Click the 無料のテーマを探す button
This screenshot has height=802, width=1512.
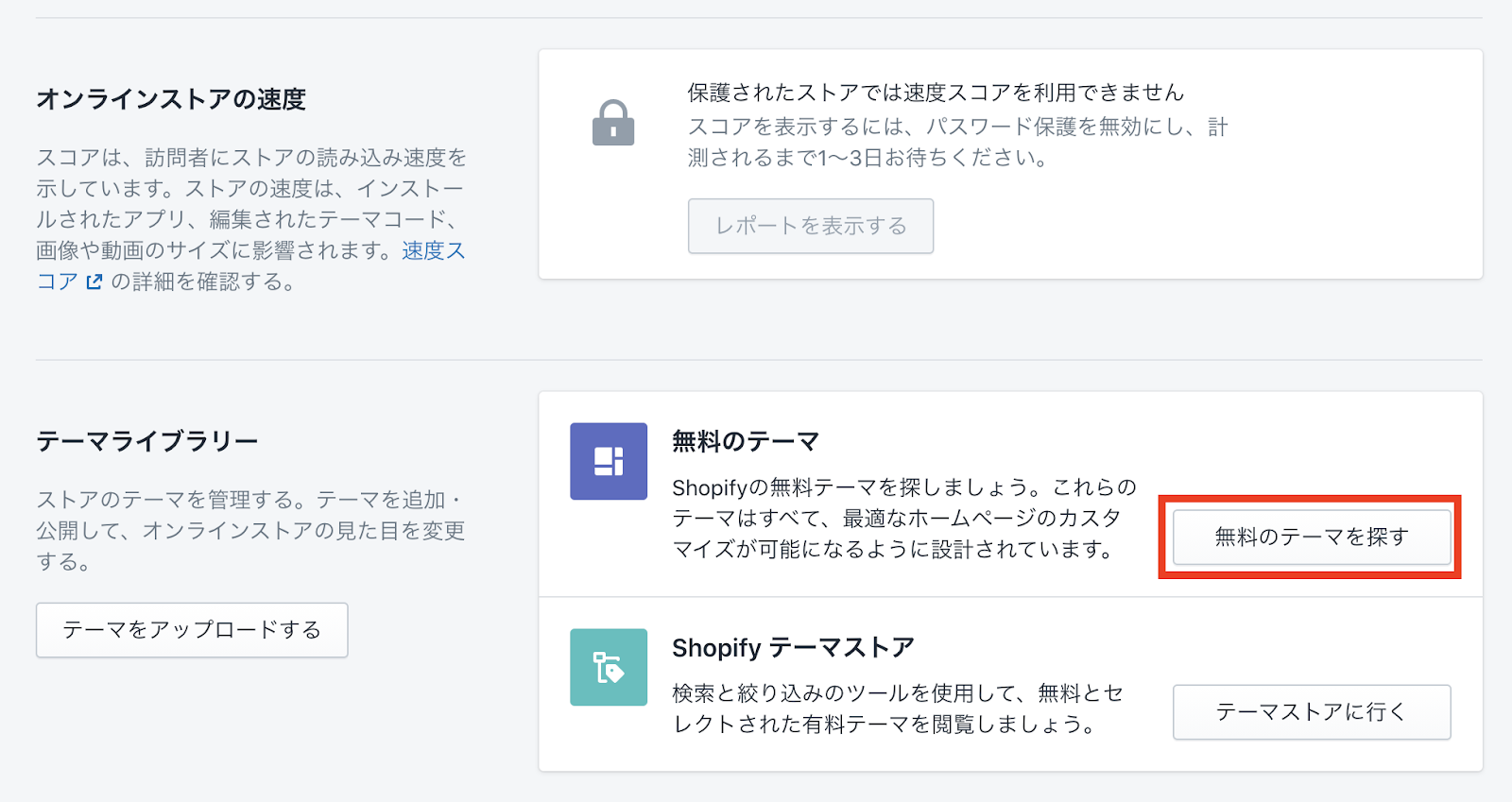click(x=1311, y=537)
